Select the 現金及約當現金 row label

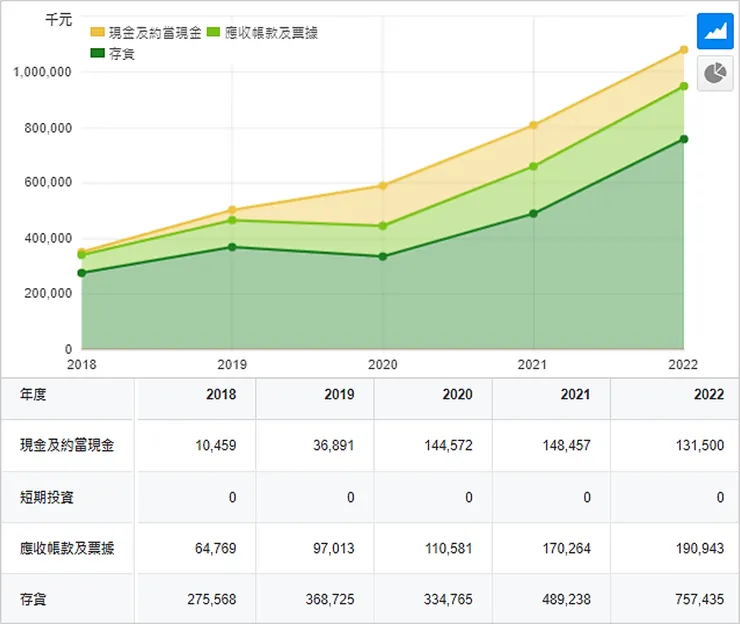(67, 445)
